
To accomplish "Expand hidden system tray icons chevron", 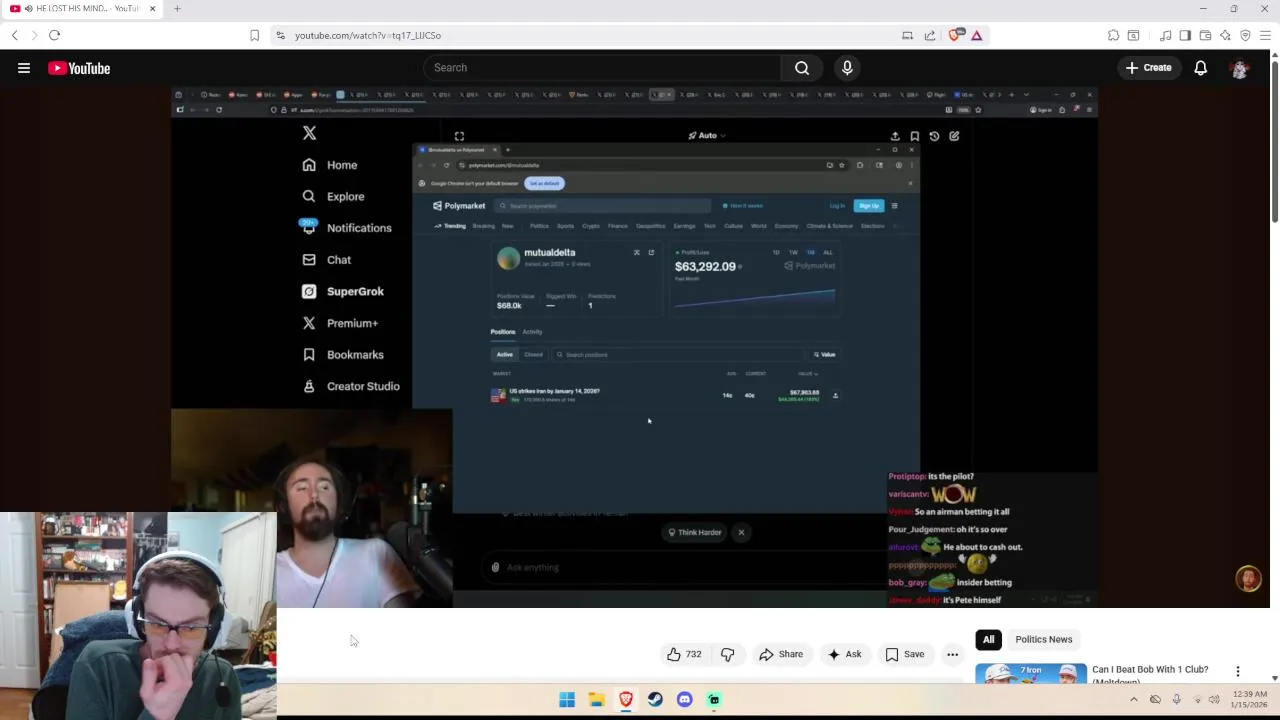I will point(1133,700).
